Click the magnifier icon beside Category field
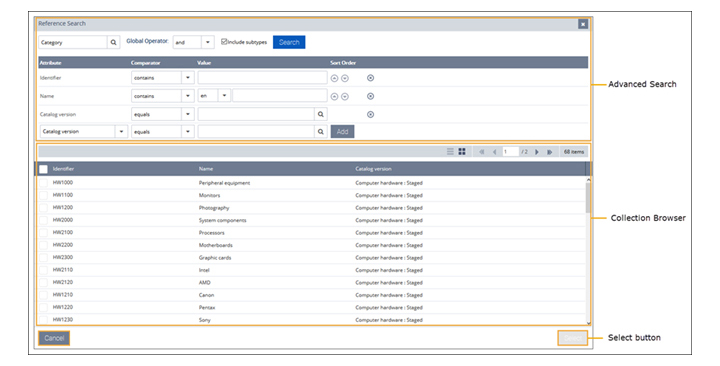Image resolution: width=720 pixels, height=366 pixels. (113, 42)
